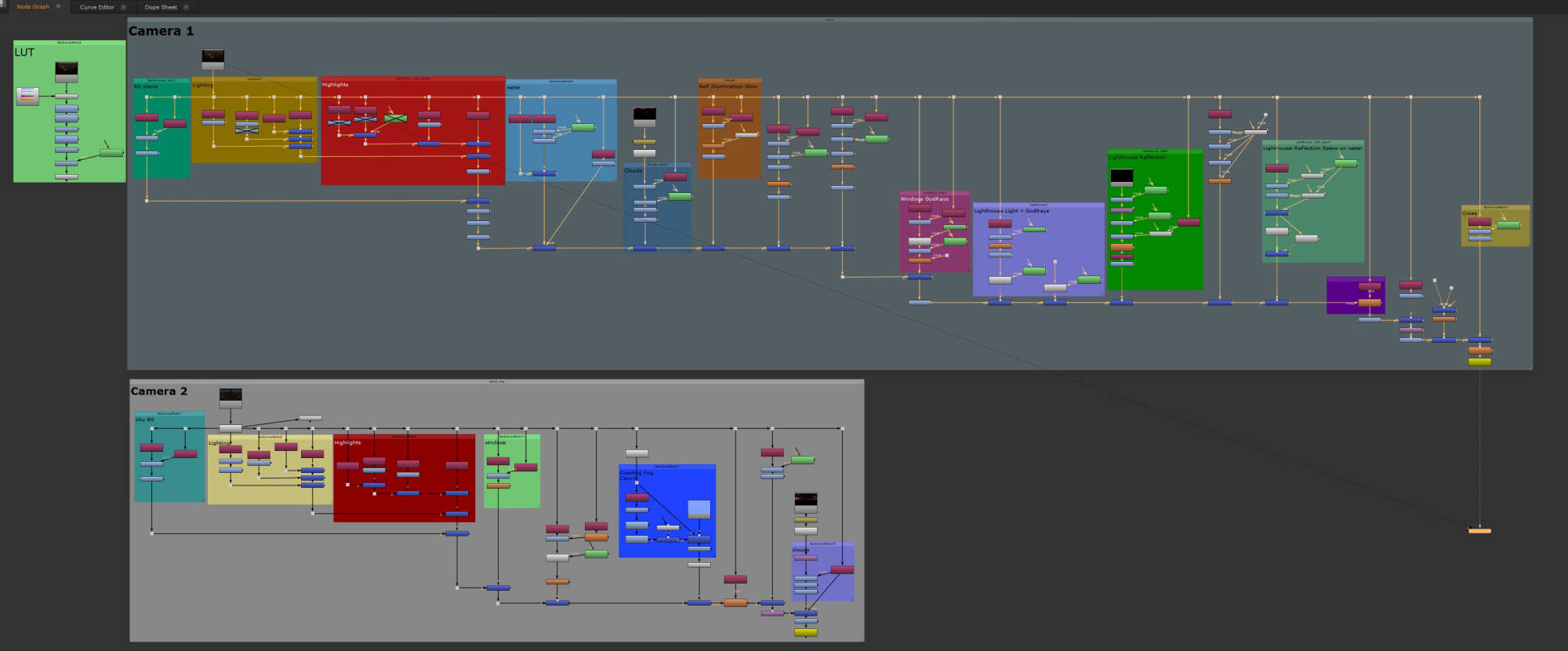Select the Read thumbnail inside LUT backdrop
1568x651 pixels.
[67, 69]
